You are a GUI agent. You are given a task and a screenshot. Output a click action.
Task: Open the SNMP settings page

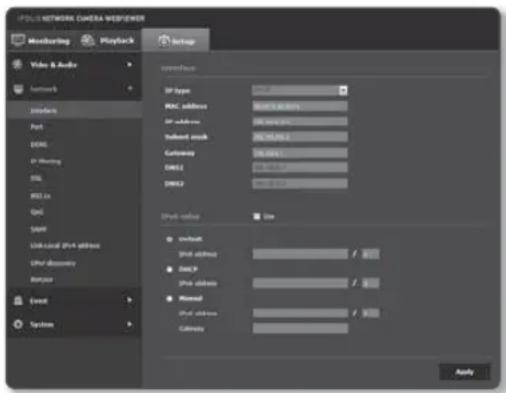38,229
